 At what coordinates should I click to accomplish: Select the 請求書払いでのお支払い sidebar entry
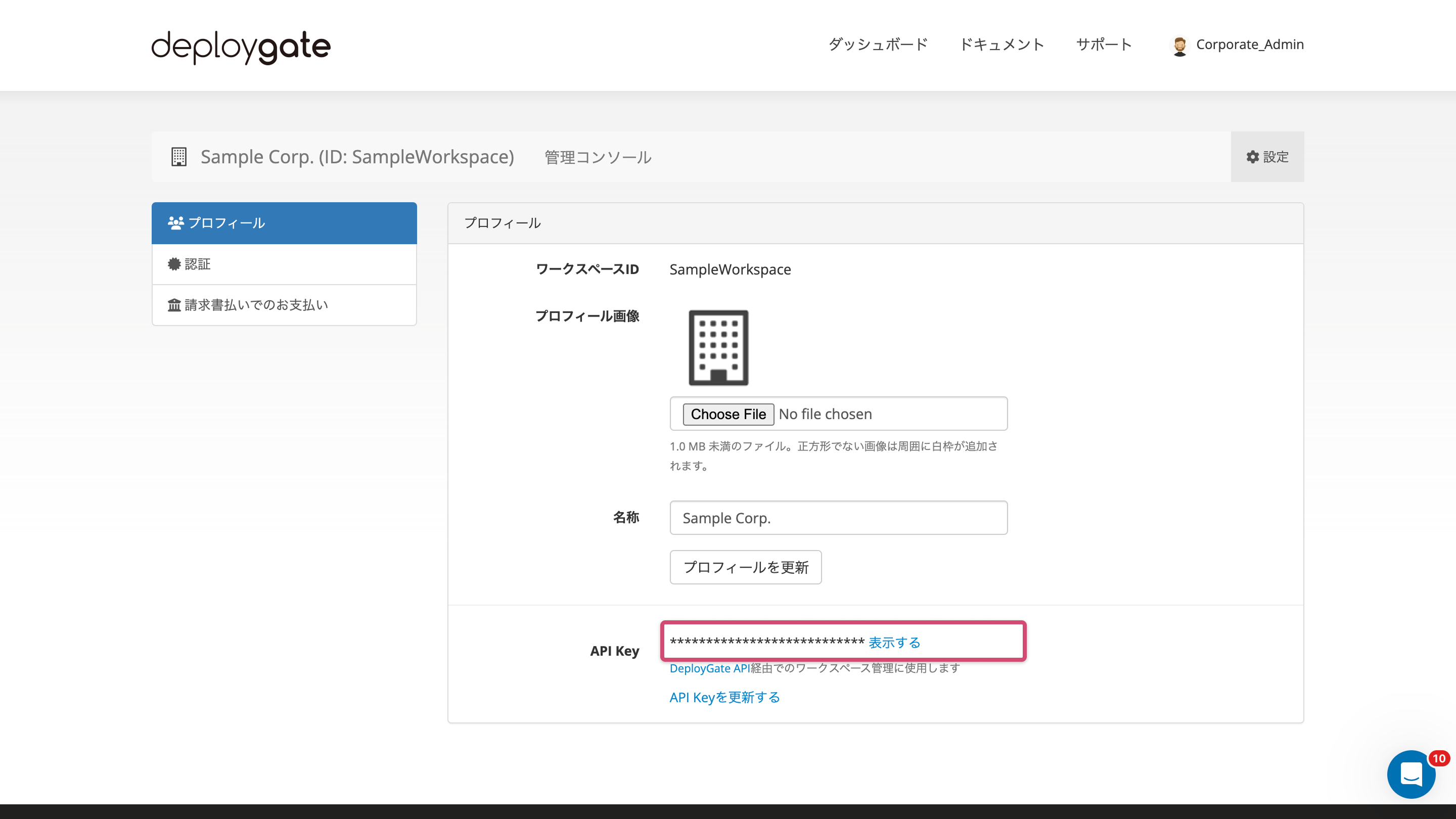coord(255,305)
